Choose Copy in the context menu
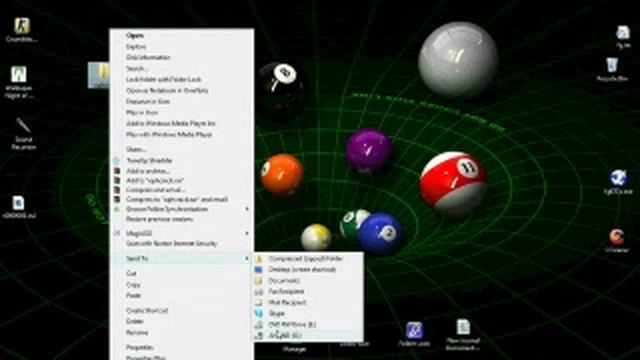640x360 pixels. [133, 284]
